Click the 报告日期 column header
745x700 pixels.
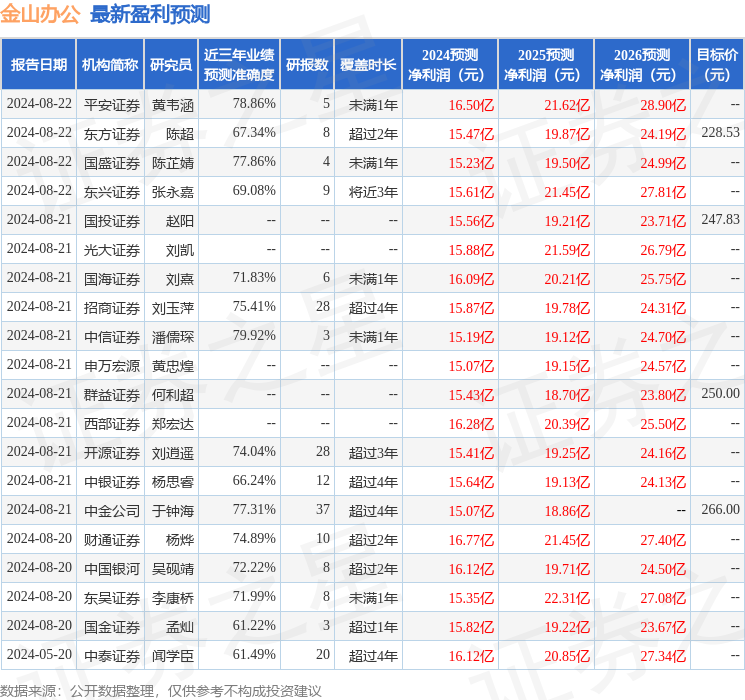[38, 65]
